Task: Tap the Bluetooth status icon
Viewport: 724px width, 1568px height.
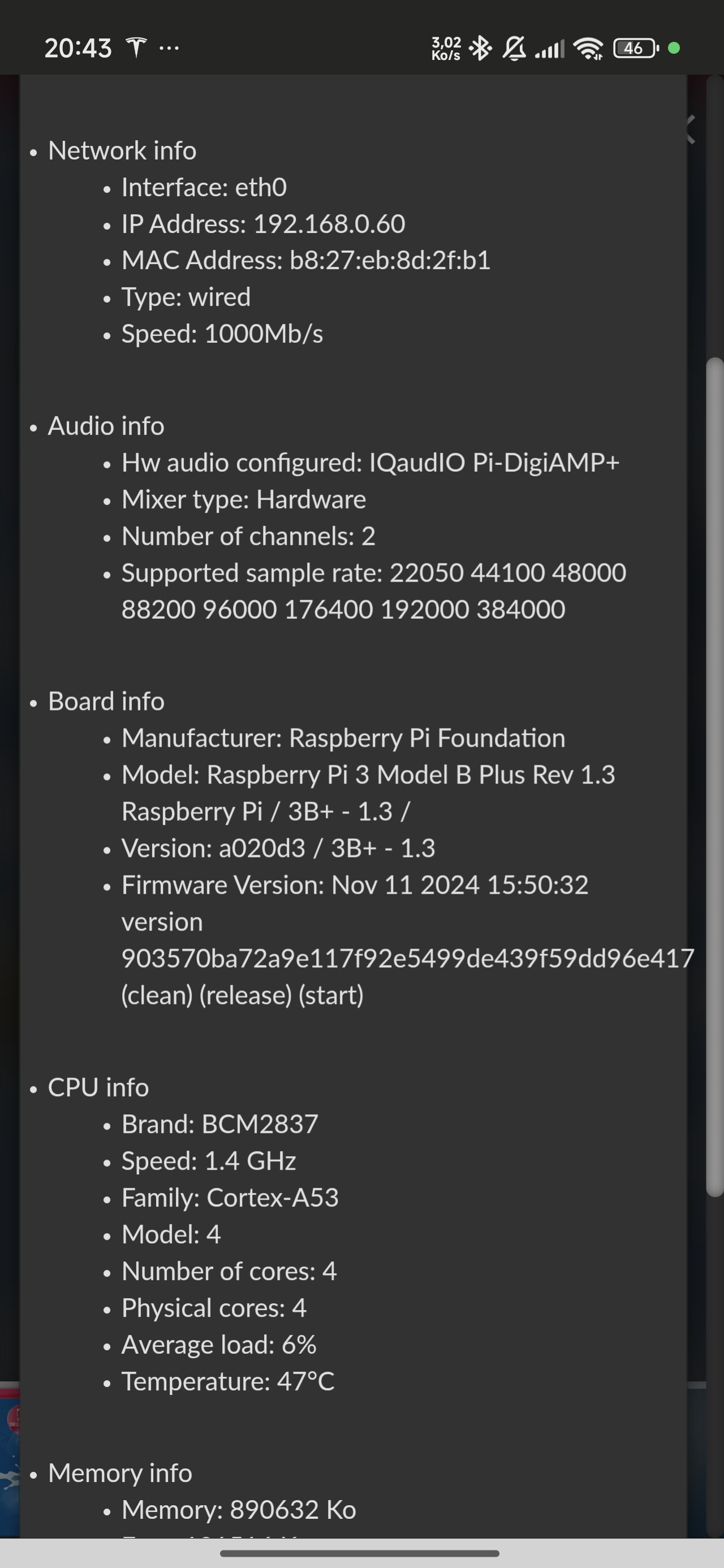Action: [x=480, y=48]
